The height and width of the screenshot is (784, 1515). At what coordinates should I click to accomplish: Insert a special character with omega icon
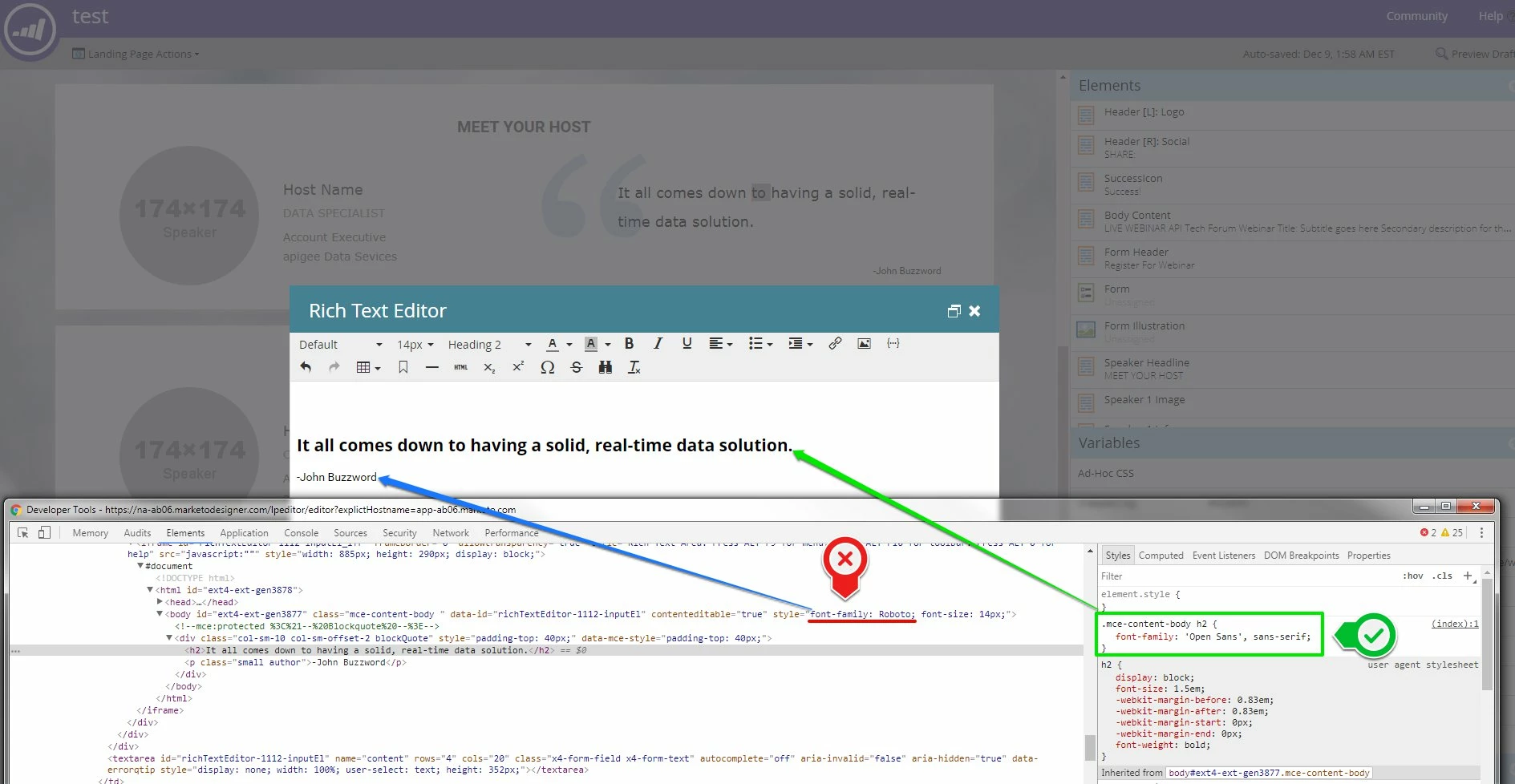pyautogui.click(x=547, y=367)
